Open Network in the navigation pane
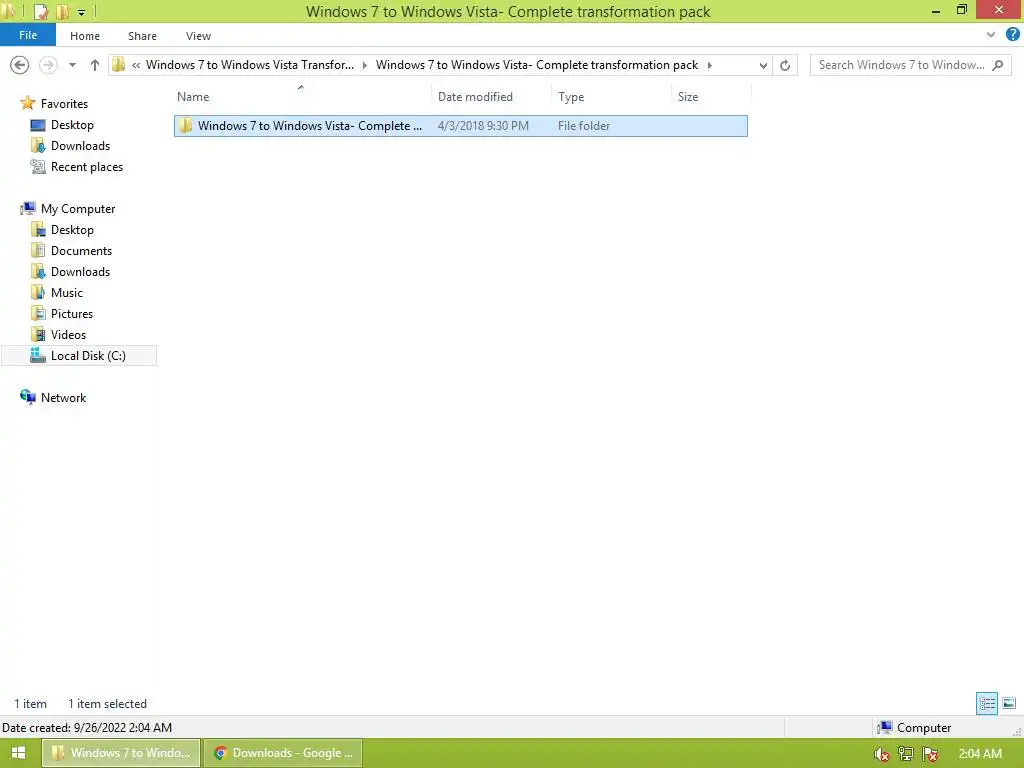 click(63, 398)
